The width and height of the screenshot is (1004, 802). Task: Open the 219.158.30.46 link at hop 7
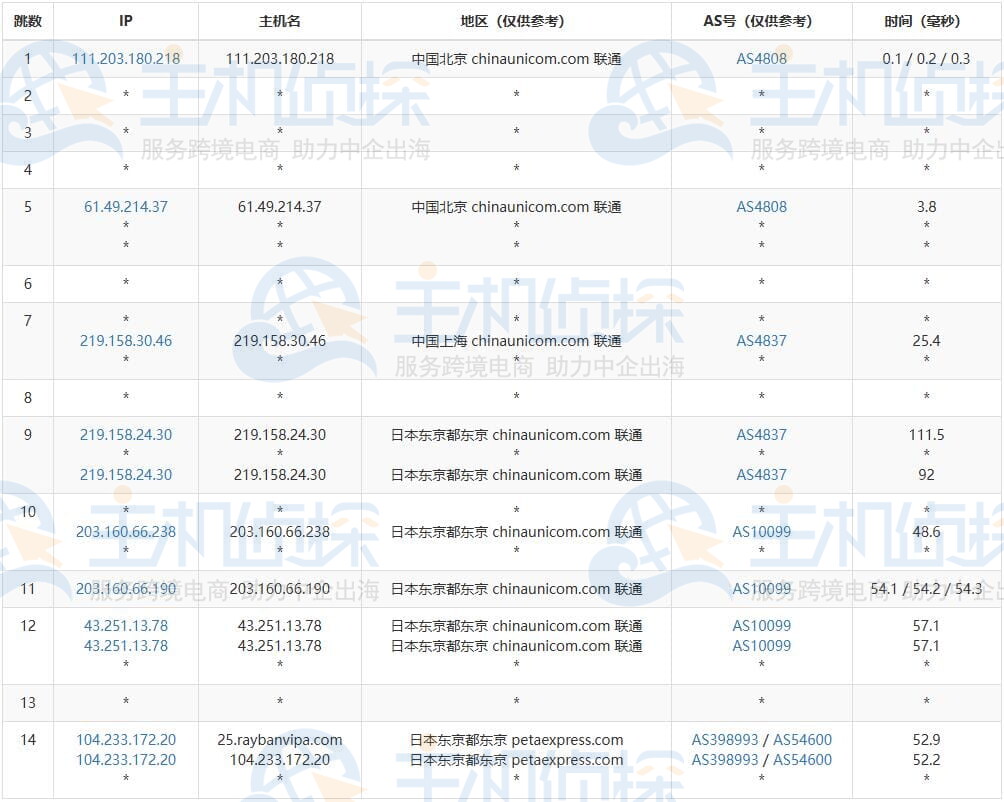pos(125,341)
